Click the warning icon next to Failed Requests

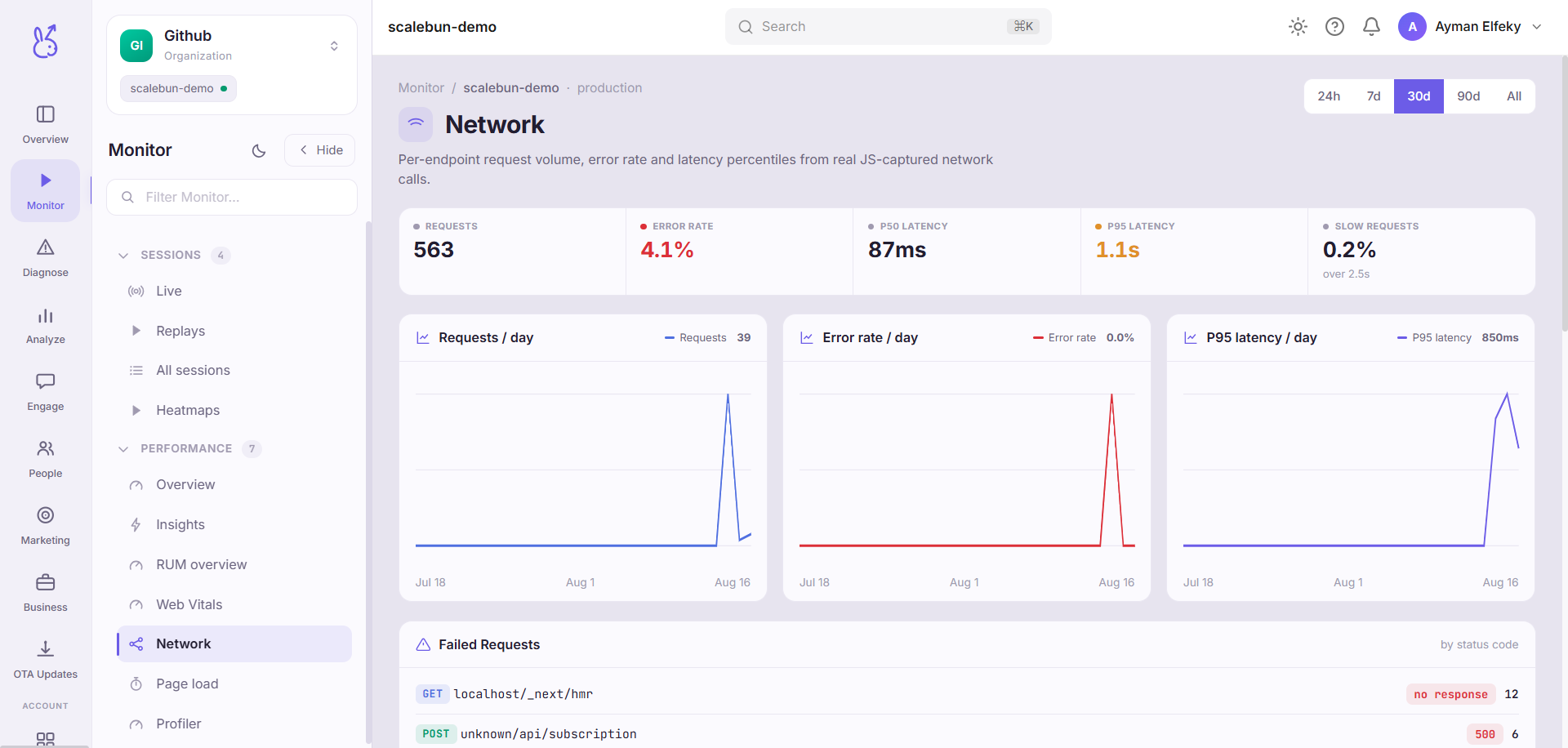(x=423, y=644)
